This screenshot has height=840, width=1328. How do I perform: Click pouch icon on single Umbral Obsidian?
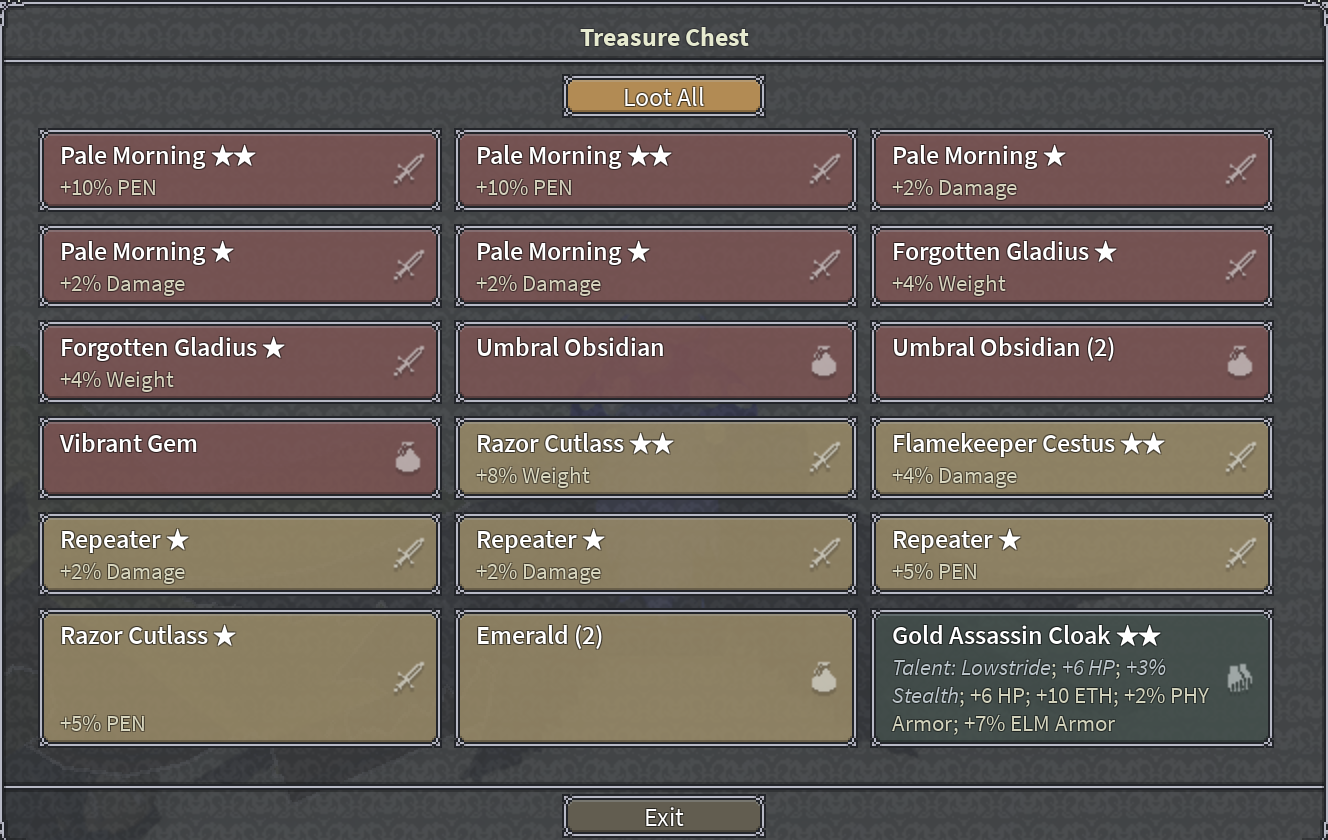click(824, 362)
